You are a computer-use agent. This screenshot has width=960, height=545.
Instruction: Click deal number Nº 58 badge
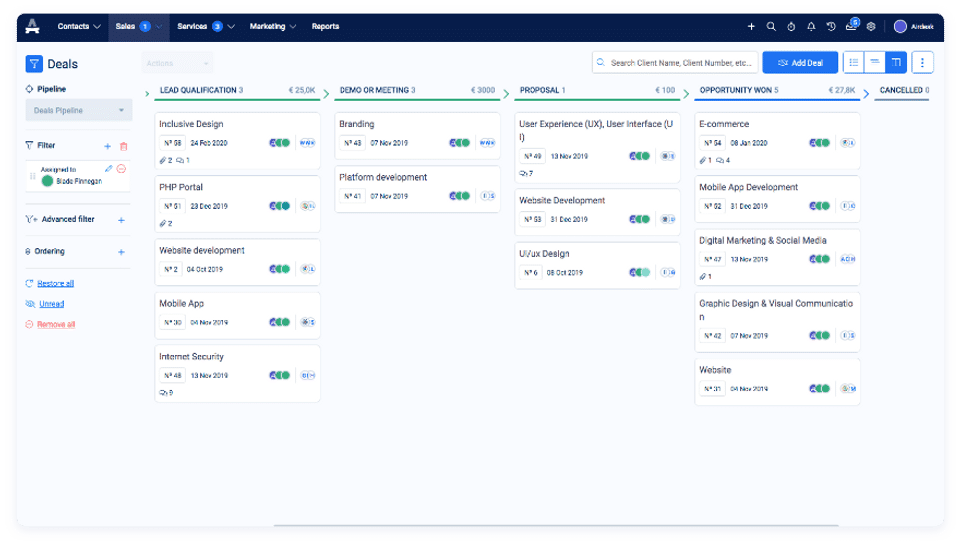pos(172,143)
